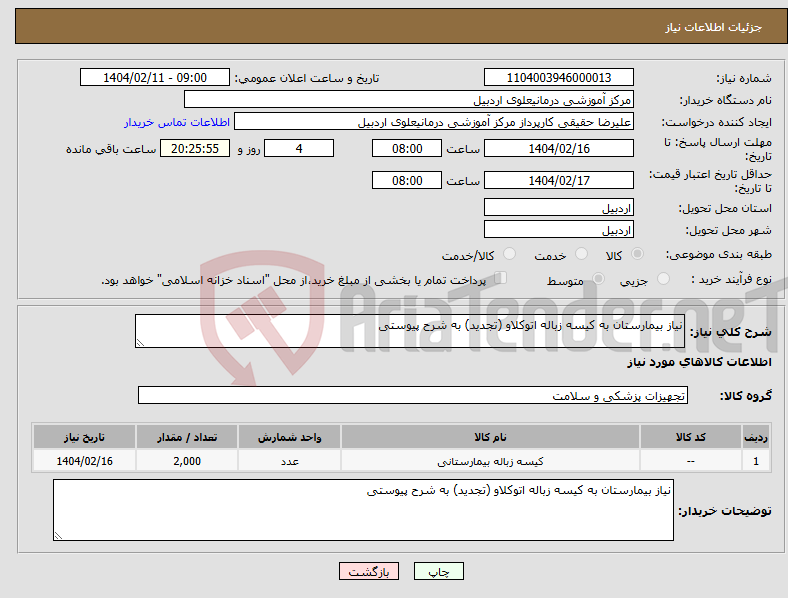Click the quantity cell 2,000
Screen dimensions: 788x598
[x=186, y=461]
